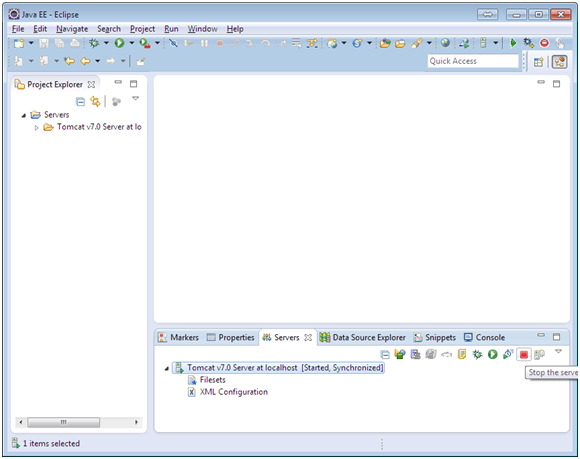
Task: Switch to the Console tab
Action: tap(485, 337)
